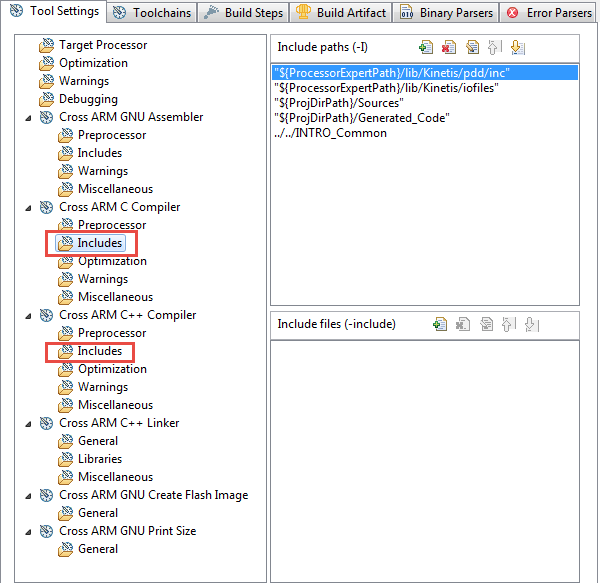Select the Kinetis/iofiles include path
The image size is (600, 583).
tap(425, 88)
